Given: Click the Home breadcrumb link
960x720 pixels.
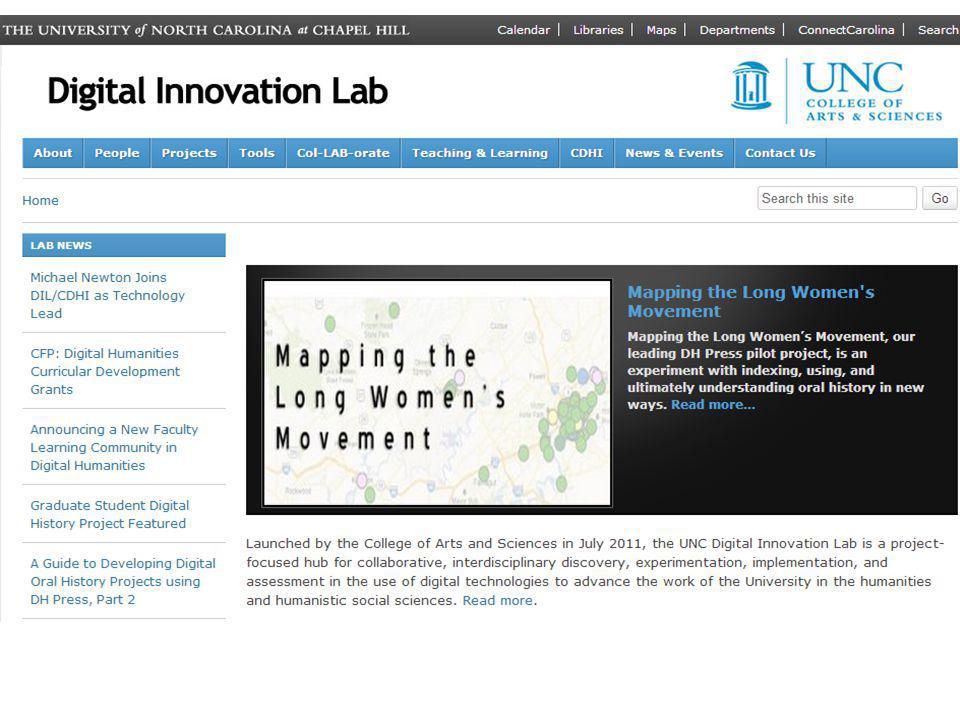Looking at the screenshot, I should coord(40,200).
